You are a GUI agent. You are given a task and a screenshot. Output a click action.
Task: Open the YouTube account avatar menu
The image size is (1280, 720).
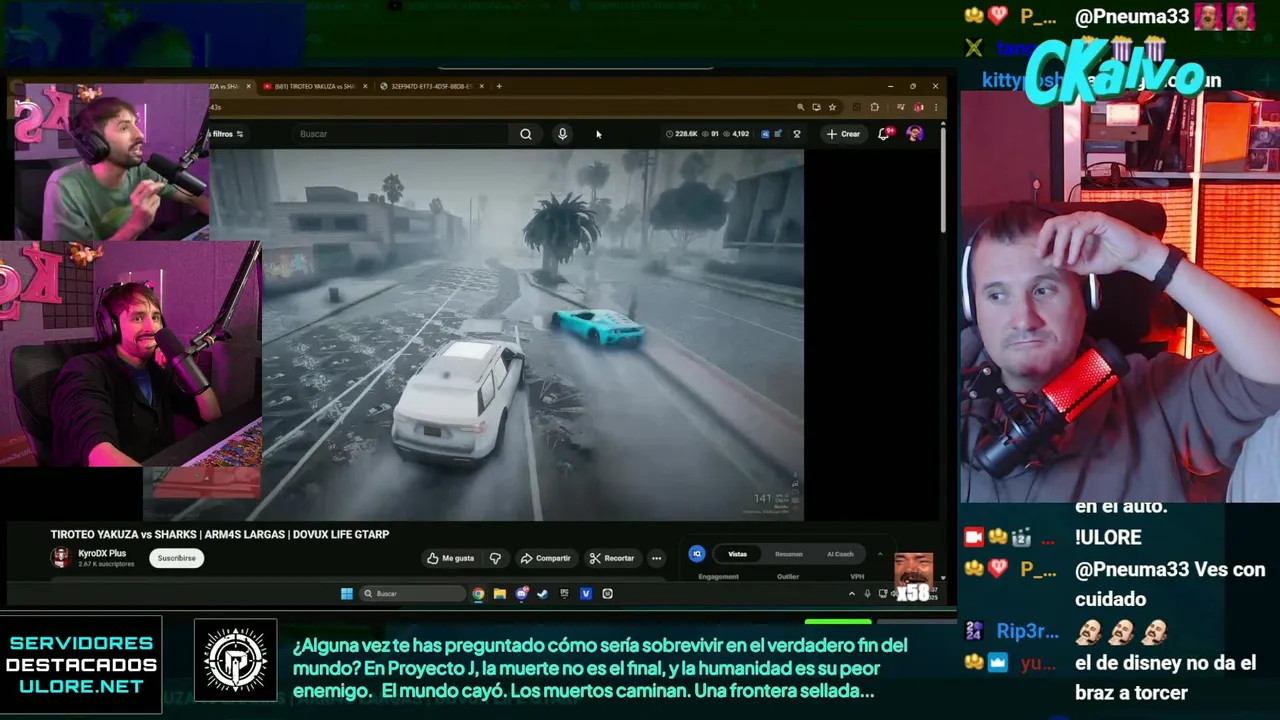[914, 134]
